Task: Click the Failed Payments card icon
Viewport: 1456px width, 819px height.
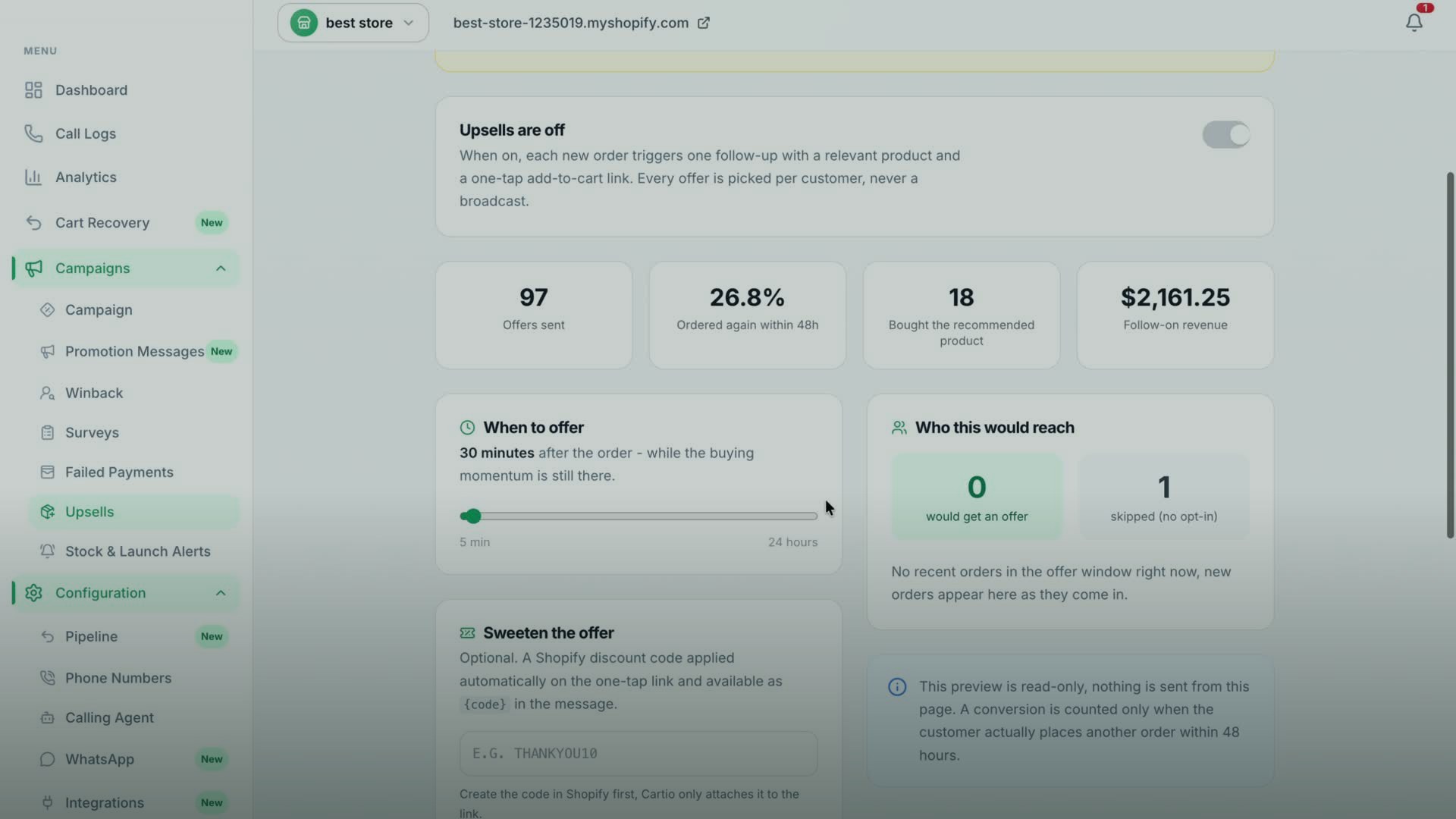Action: pos(47,472)
